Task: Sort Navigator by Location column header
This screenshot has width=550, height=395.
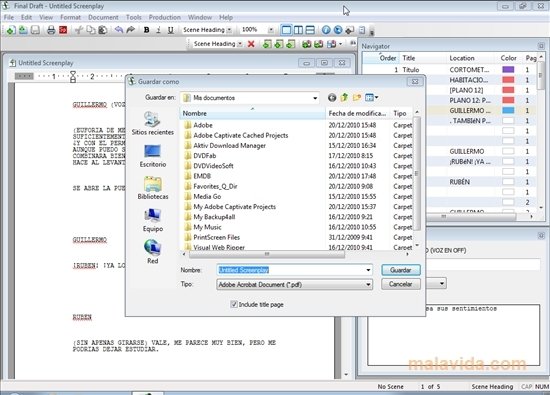Action: click(471, 58)
